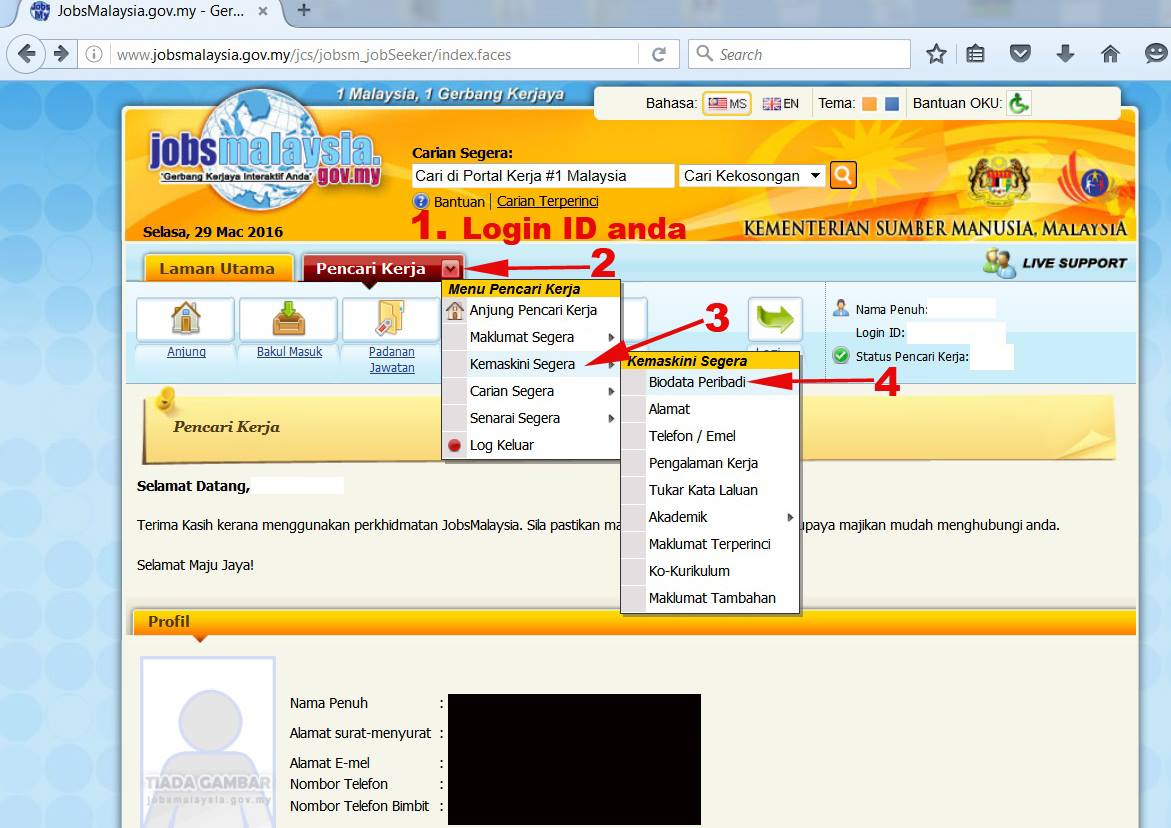
Task: Click the Padanan Jawatan folder icon
Action: pos(391,318)
